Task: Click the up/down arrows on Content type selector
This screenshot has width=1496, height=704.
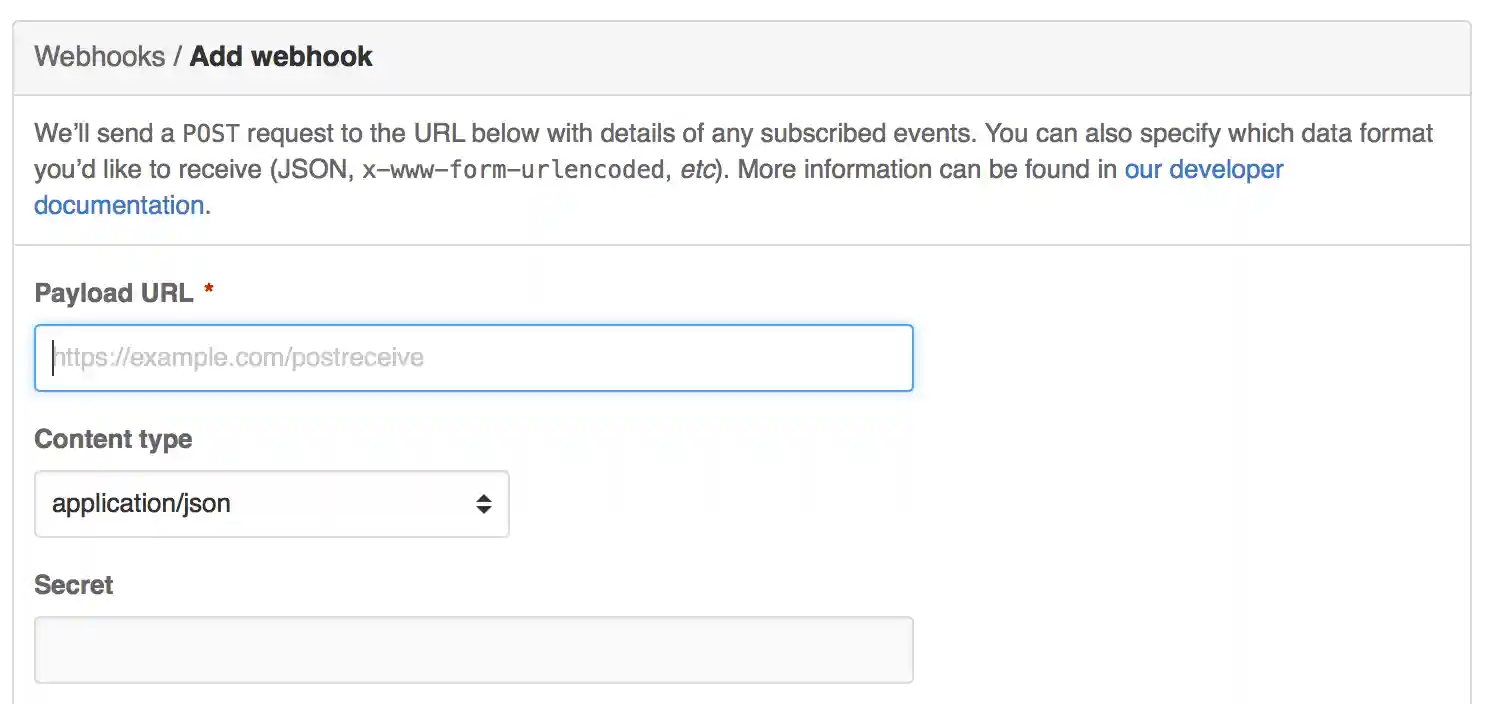Action: 484,504
